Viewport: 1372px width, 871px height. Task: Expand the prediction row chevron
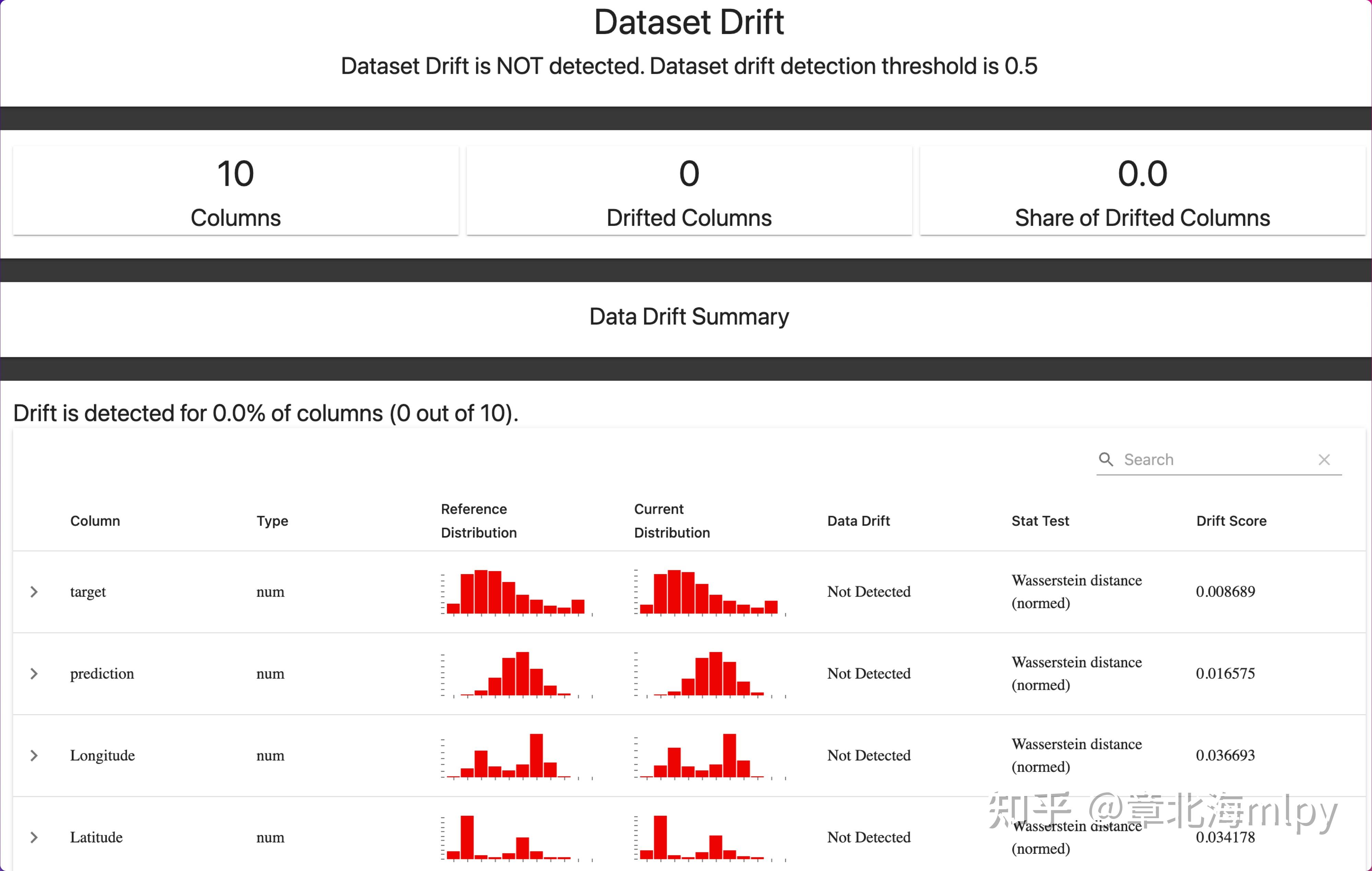[x=34, y=674]
